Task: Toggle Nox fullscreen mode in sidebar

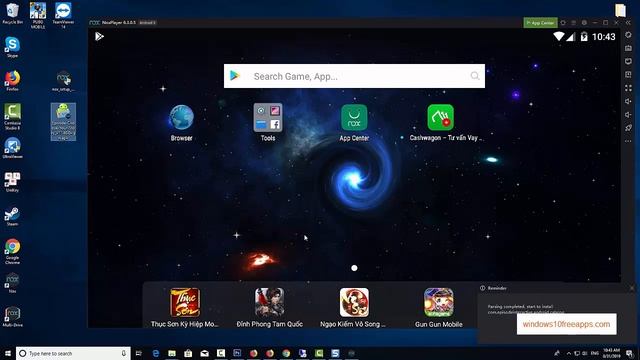Action: [x=628, y=88]
